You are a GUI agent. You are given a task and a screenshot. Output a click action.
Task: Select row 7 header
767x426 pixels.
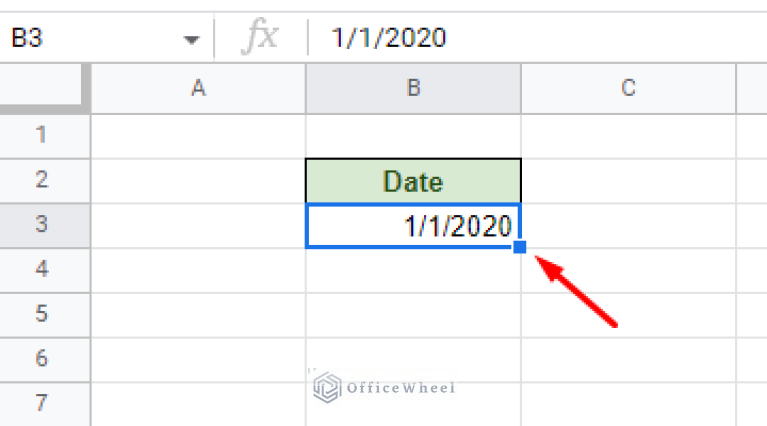(x=42, y=404)
